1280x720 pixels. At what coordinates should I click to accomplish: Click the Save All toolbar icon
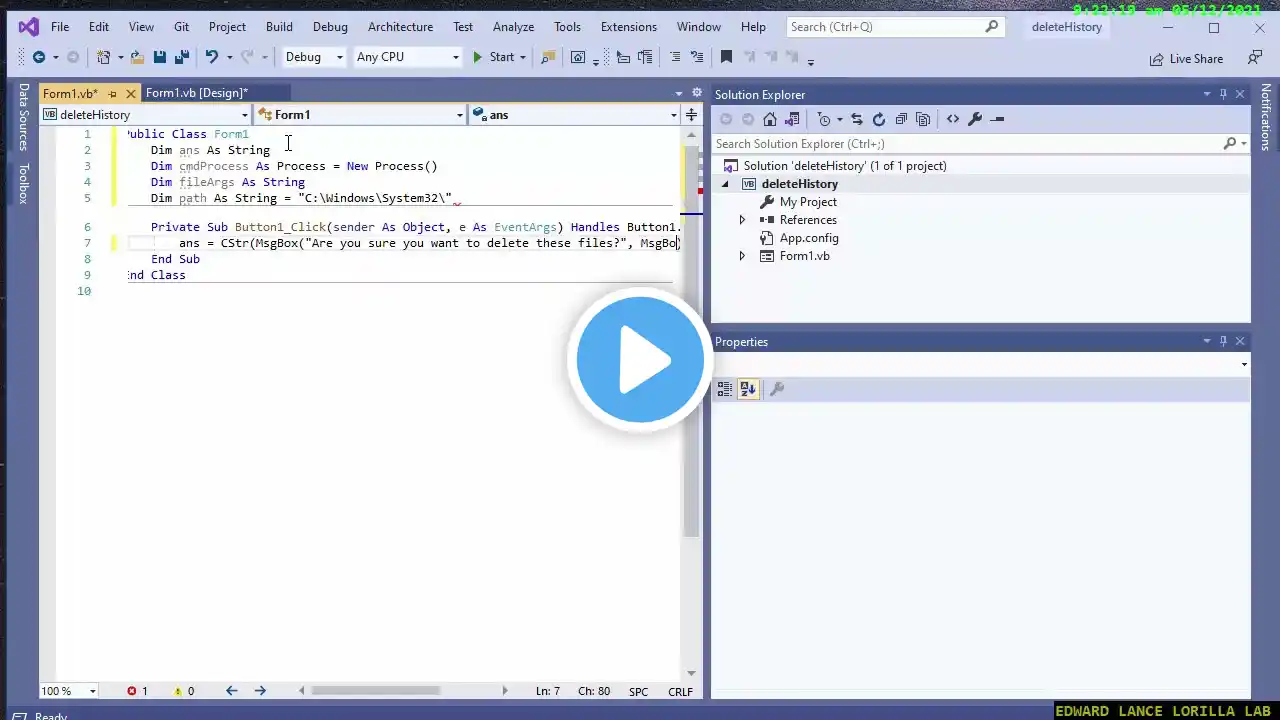pos(182,58)
